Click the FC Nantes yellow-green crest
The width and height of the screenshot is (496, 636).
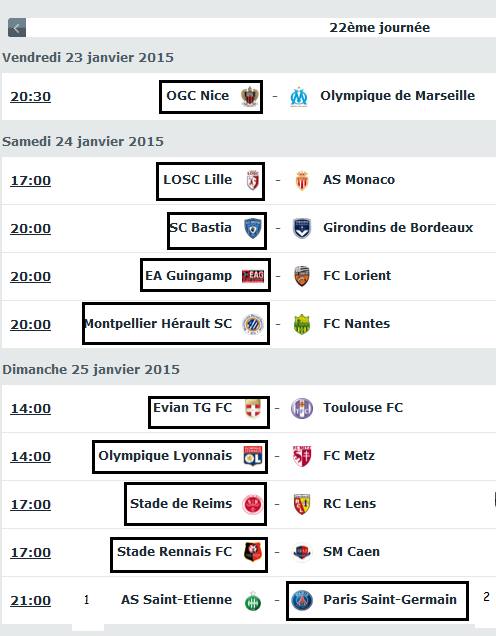(x=302, y=324)
